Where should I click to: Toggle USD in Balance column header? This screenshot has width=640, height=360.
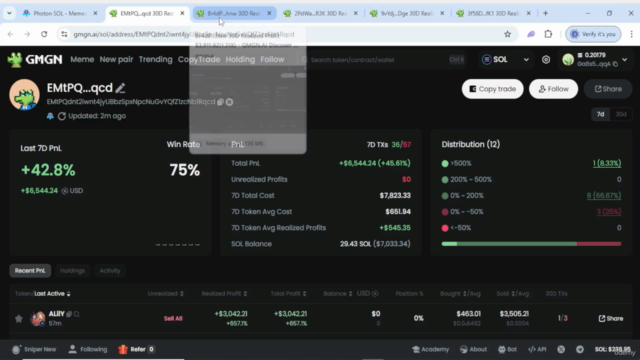pos(367,293)
